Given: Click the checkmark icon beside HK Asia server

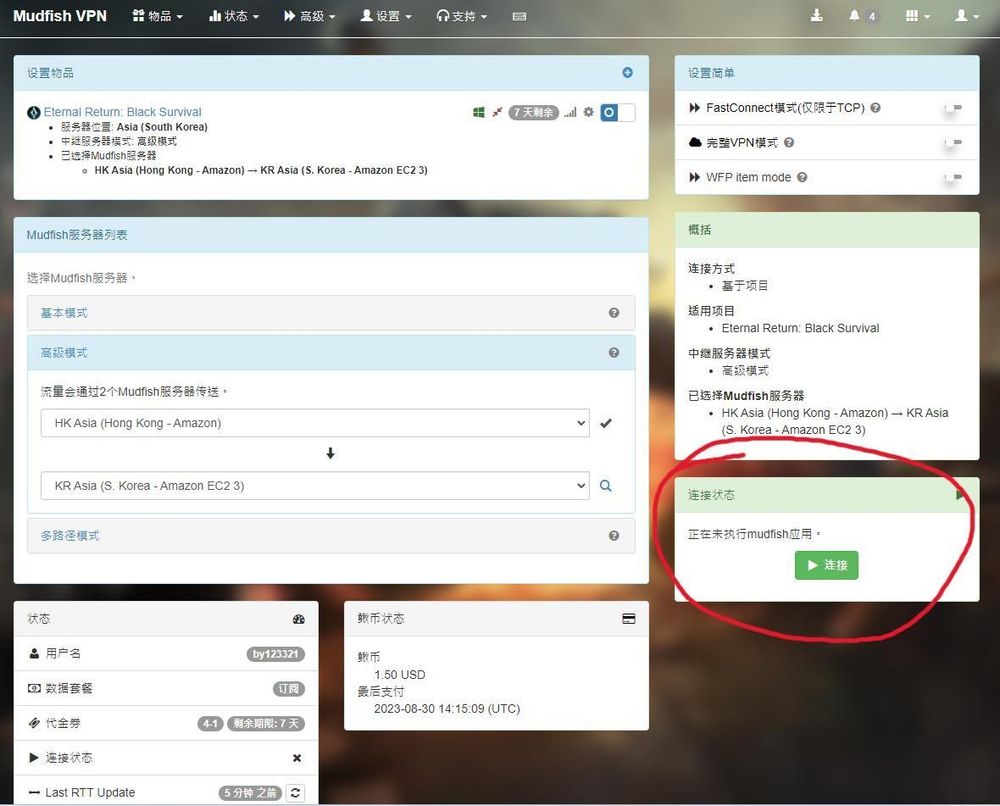Looking at the screenshot, I should tap(606, 422).
